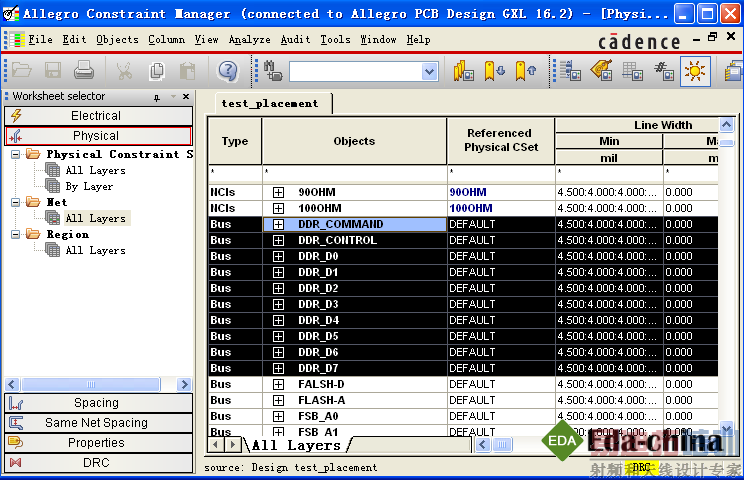Click the filter rows toolbar icon
Viewport: 744px width, 480px height.
570,71
